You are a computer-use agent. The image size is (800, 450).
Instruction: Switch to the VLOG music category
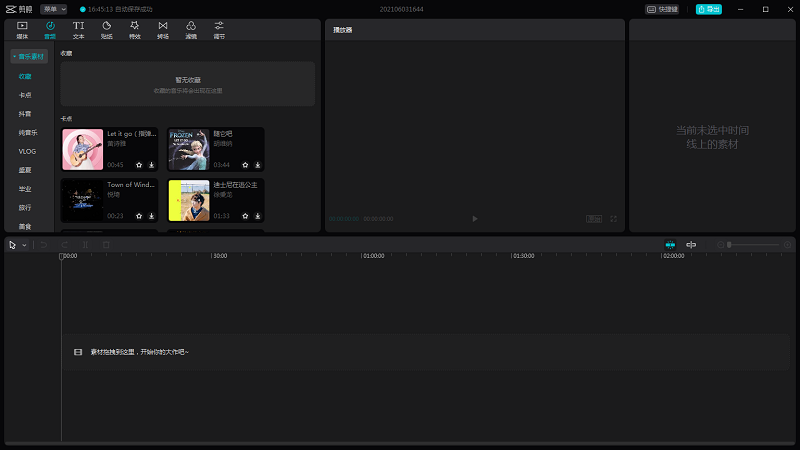[27, 151]
